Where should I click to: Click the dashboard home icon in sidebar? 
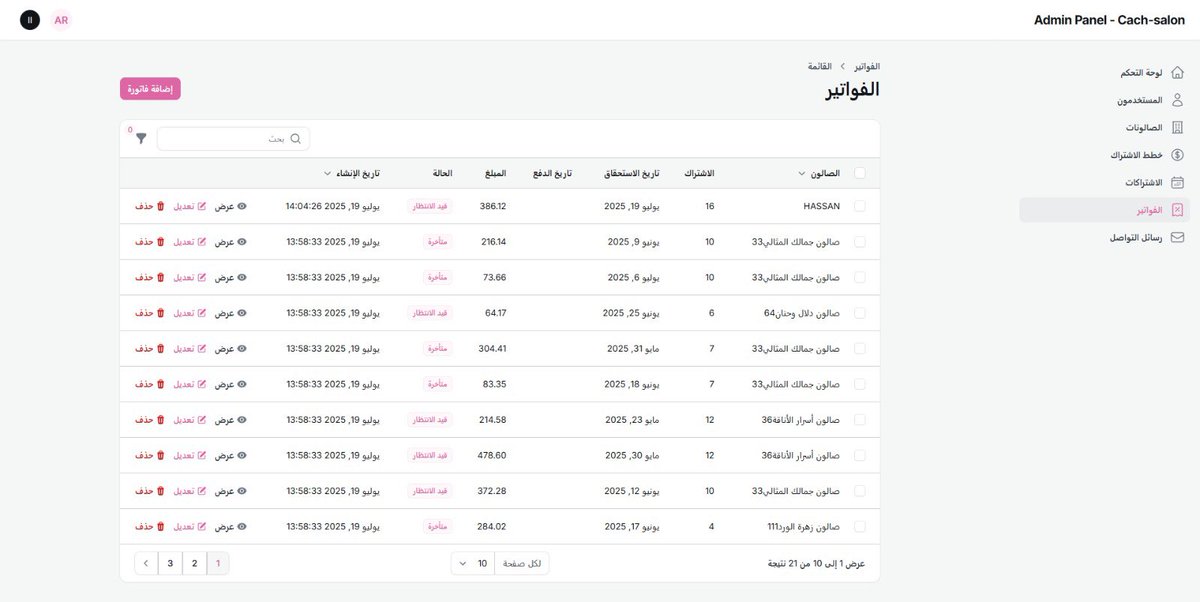[x=1177, y=73]
